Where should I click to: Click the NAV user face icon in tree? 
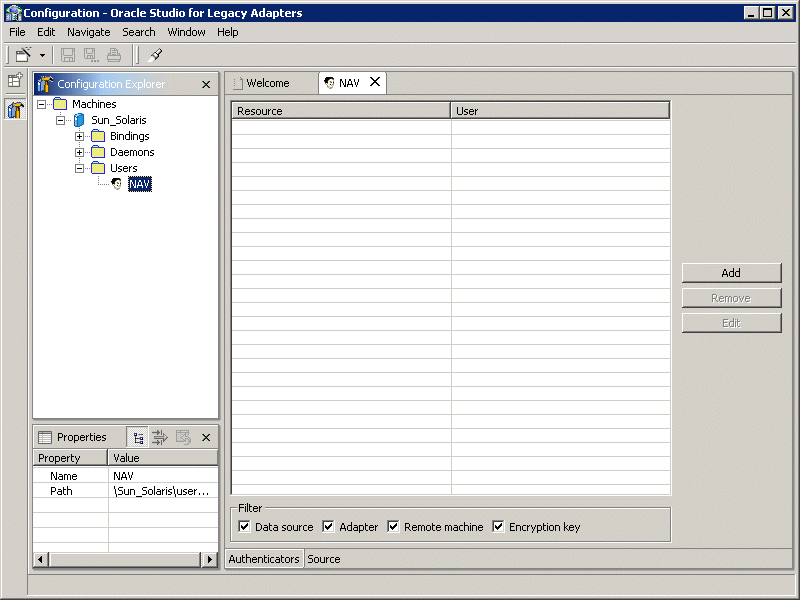pos(117,184)
